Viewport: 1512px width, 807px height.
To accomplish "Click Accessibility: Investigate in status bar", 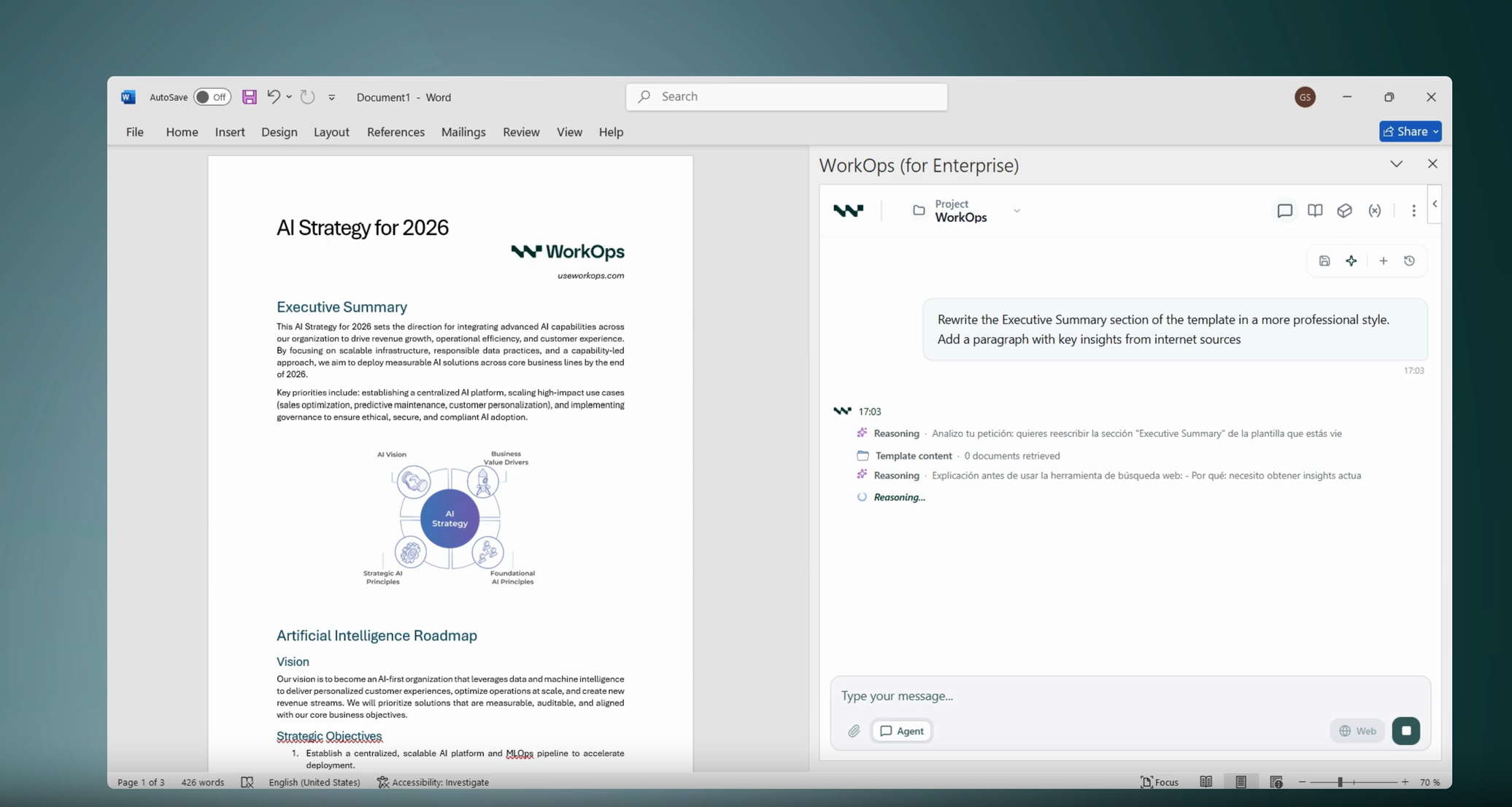I will tap(433, 782).
